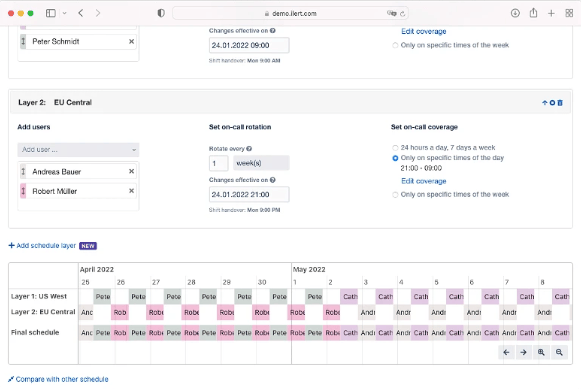The width and height of the screenshot is (581, 389).
Task: Go back to the previous page
Action: [x=81, y=13]
